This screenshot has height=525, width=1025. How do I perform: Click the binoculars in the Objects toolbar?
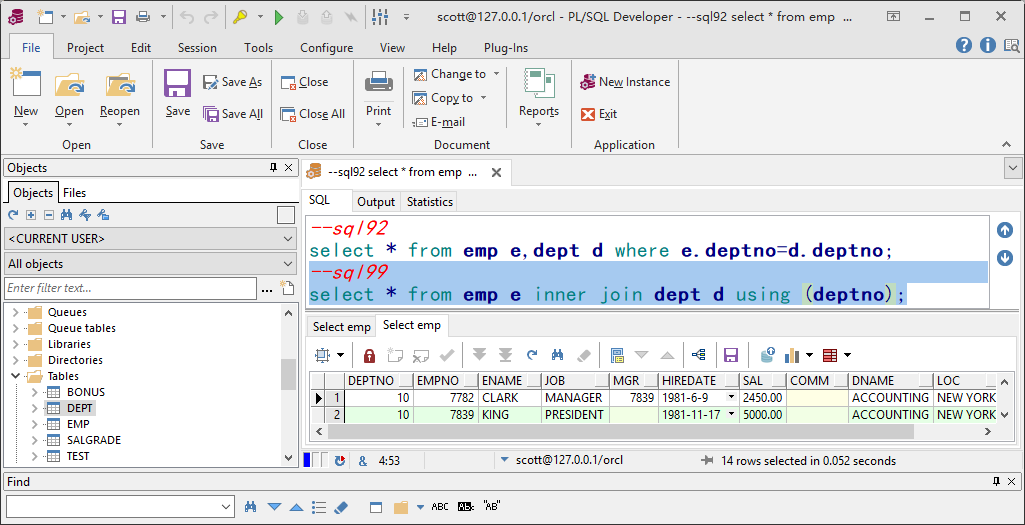[66, 214]
